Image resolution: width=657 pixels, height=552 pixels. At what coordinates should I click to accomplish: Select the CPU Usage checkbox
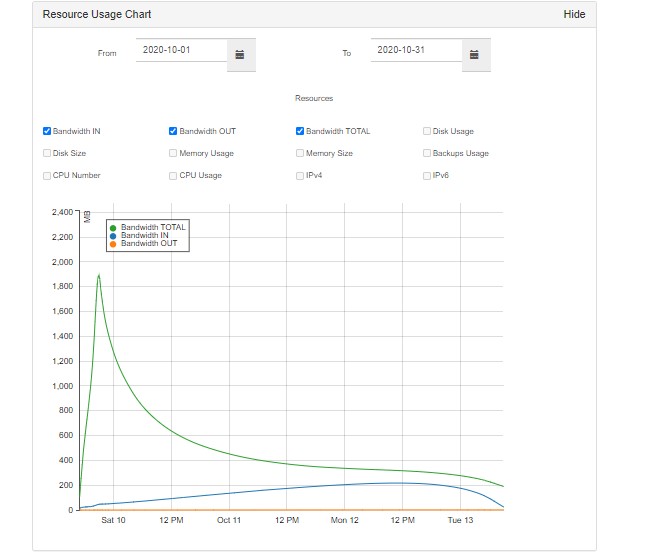(x=173, y=175)
